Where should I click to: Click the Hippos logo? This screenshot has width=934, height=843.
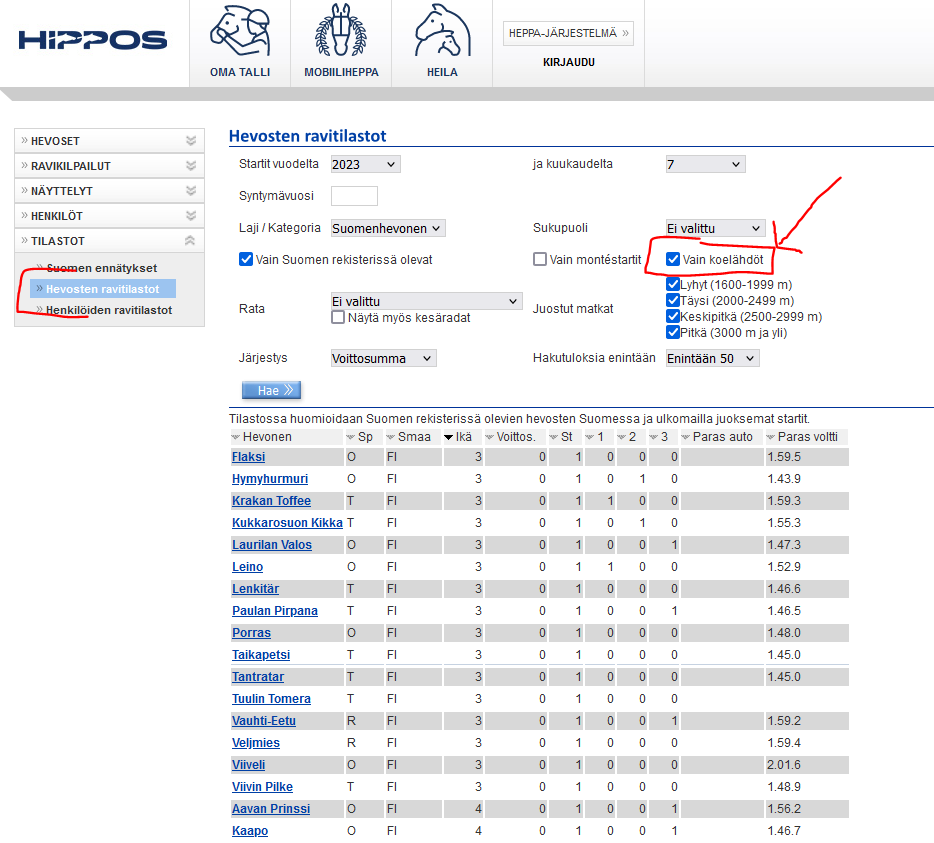click(x=93, y=40)
